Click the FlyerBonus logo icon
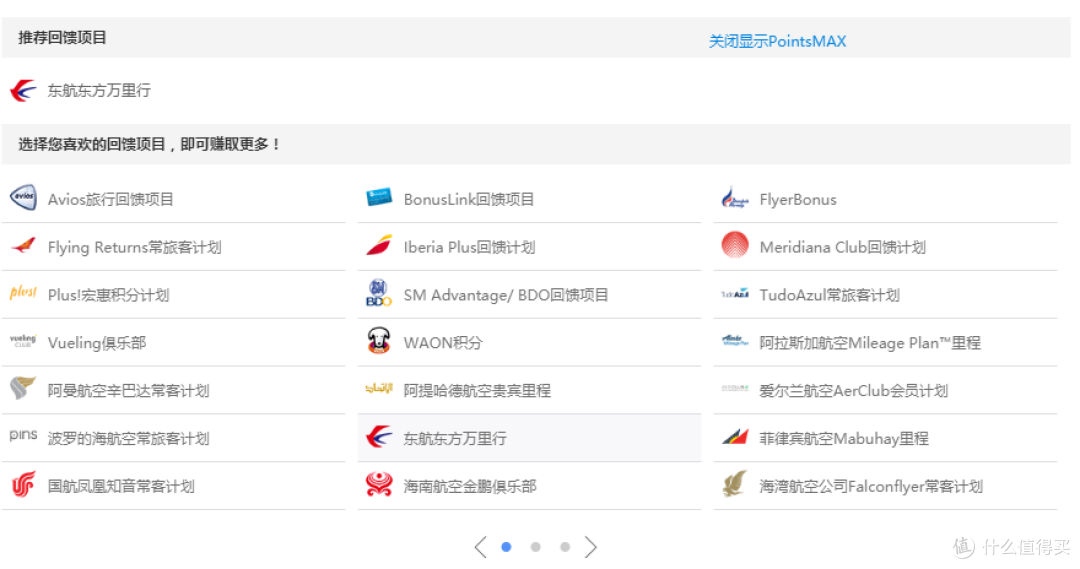Image resolution: width=1080 pixels, height=569 pixels. 735,198
